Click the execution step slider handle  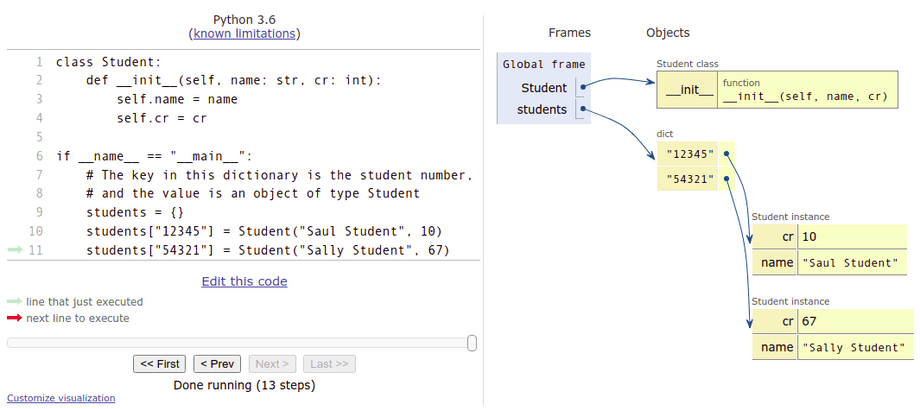pyautogui.click(x=472, y=343)
